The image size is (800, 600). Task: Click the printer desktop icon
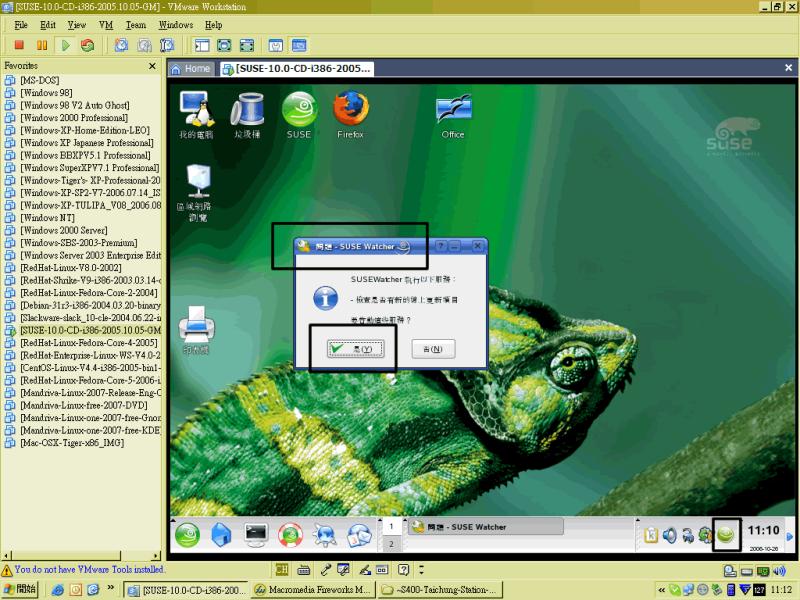196,330
